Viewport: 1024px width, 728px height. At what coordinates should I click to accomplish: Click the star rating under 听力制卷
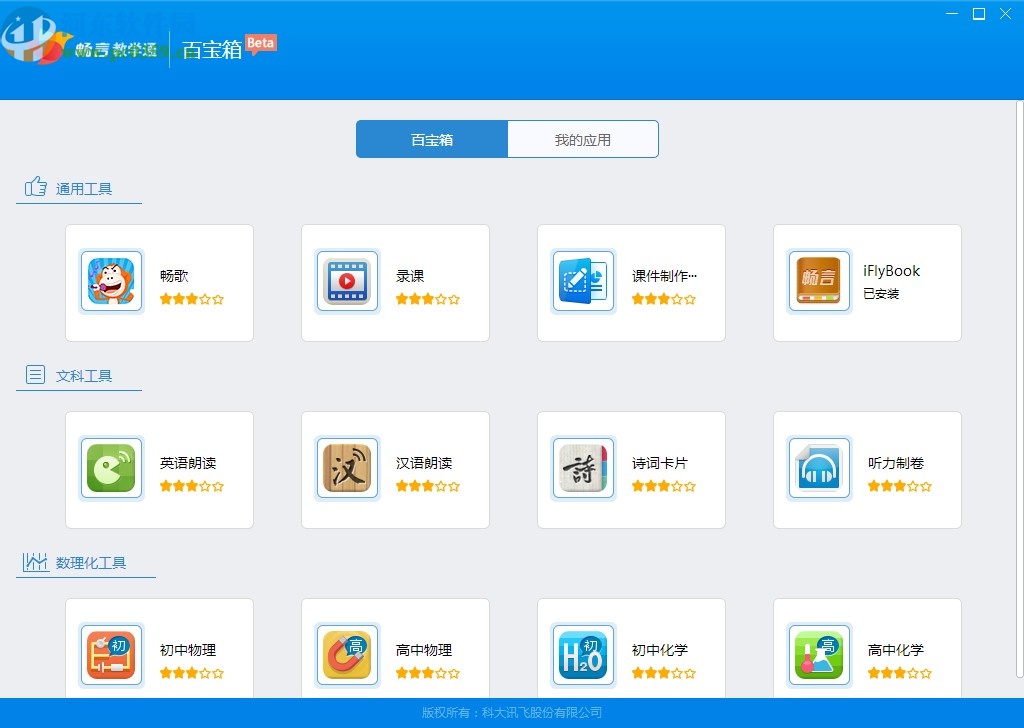click(x=900, y=486)
